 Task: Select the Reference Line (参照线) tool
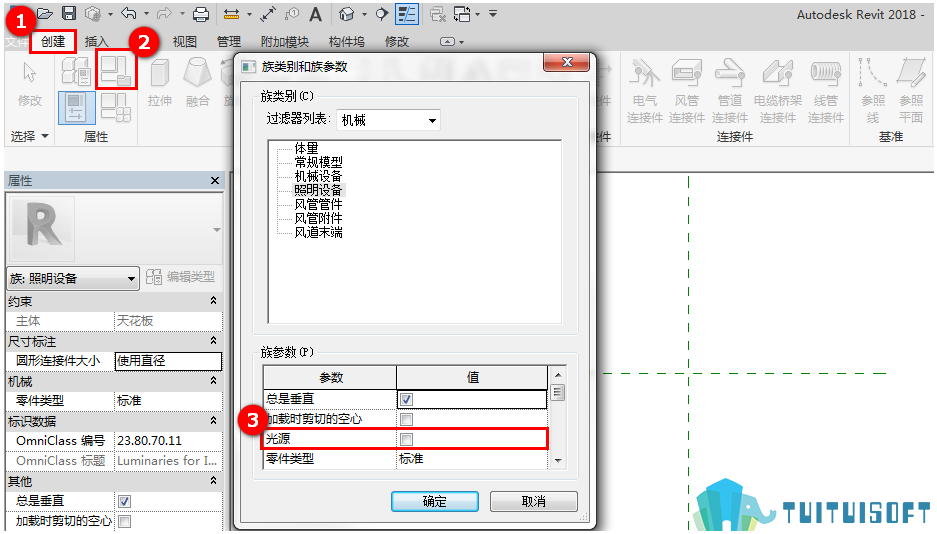coord(872,91)
